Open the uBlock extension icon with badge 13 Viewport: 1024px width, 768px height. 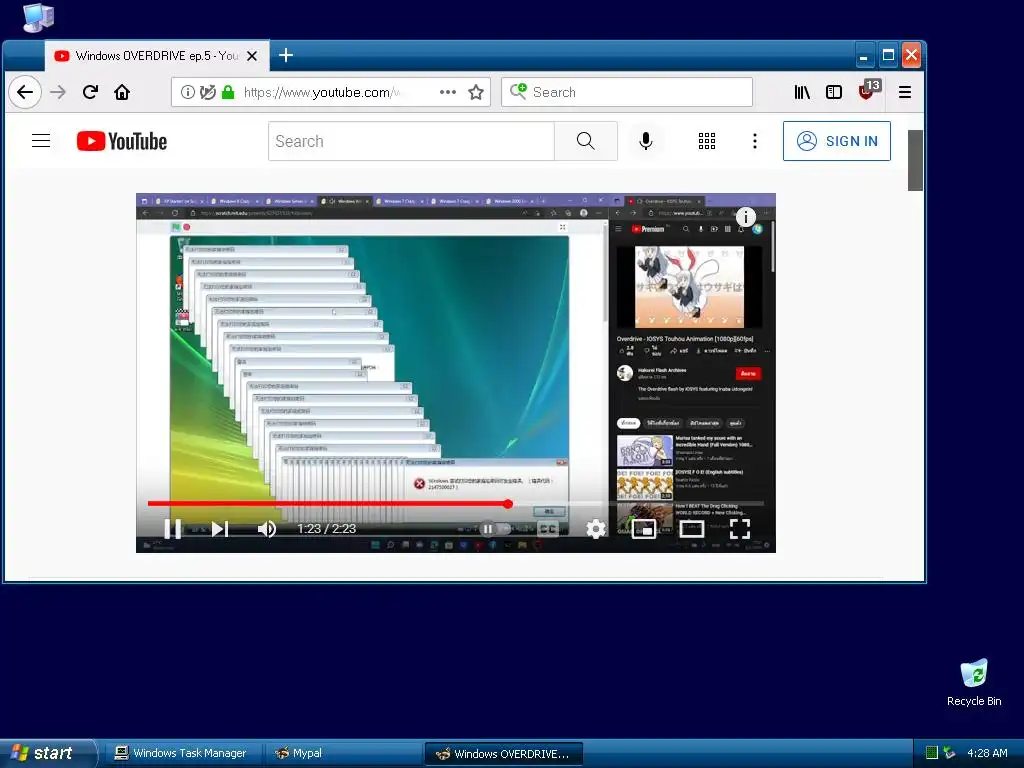(869, 90)
